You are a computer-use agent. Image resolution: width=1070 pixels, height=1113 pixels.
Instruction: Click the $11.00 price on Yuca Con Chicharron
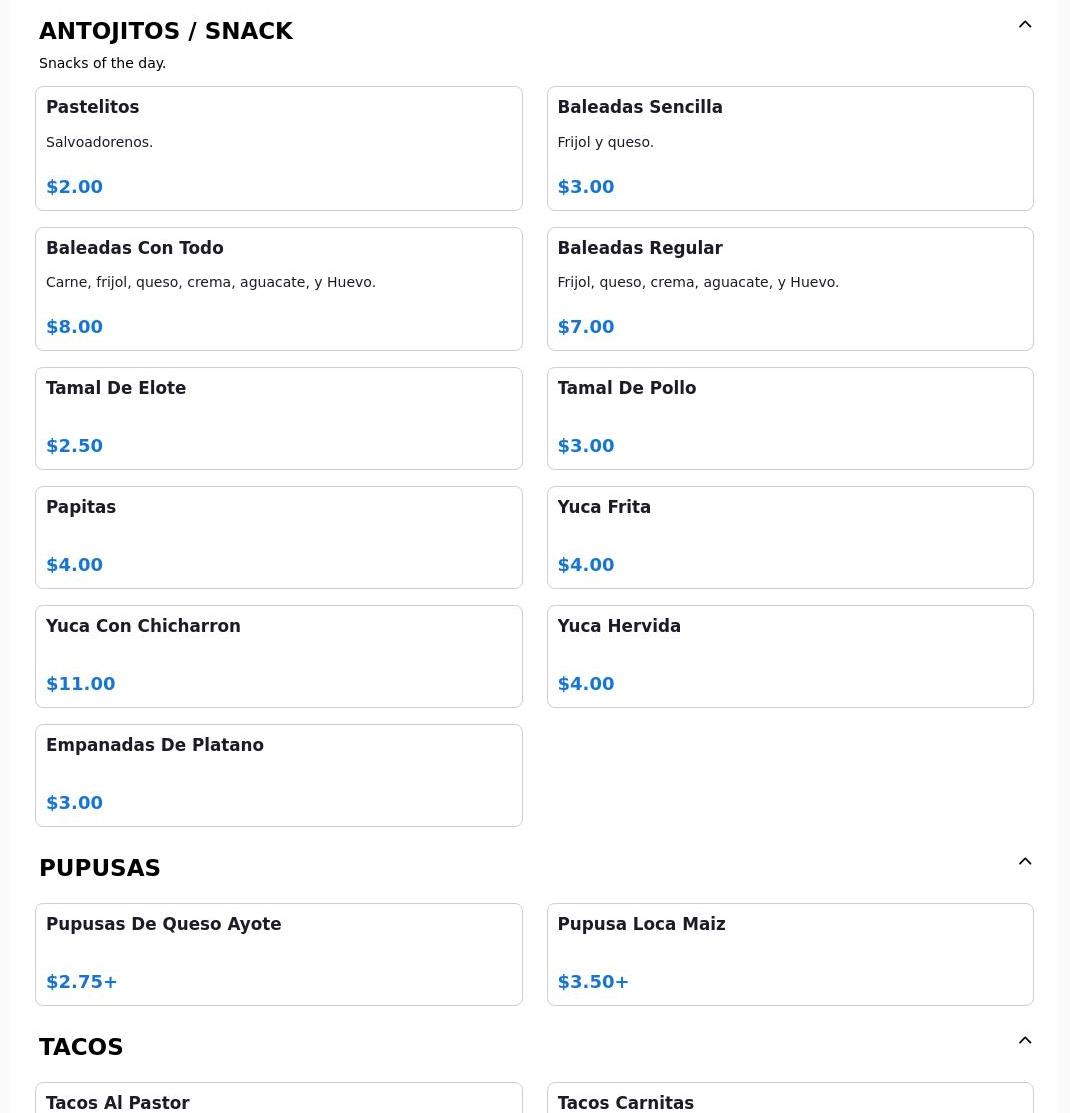(81, 684)
